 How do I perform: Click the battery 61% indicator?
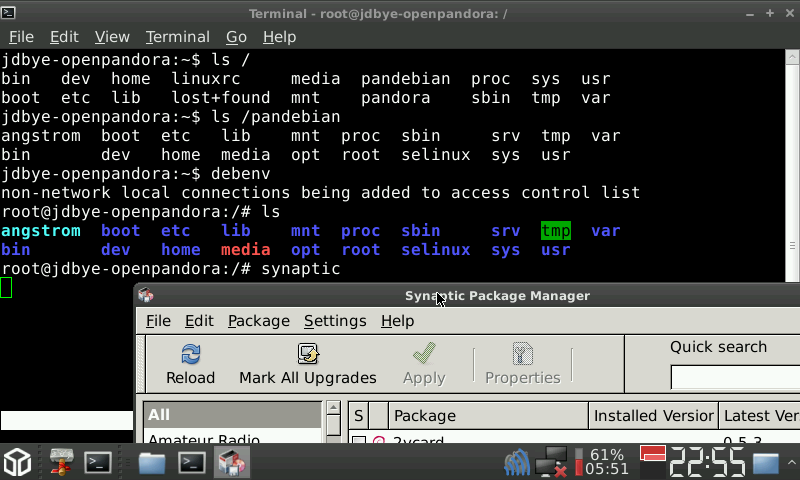pyautogui.click(x=606, y=461)
